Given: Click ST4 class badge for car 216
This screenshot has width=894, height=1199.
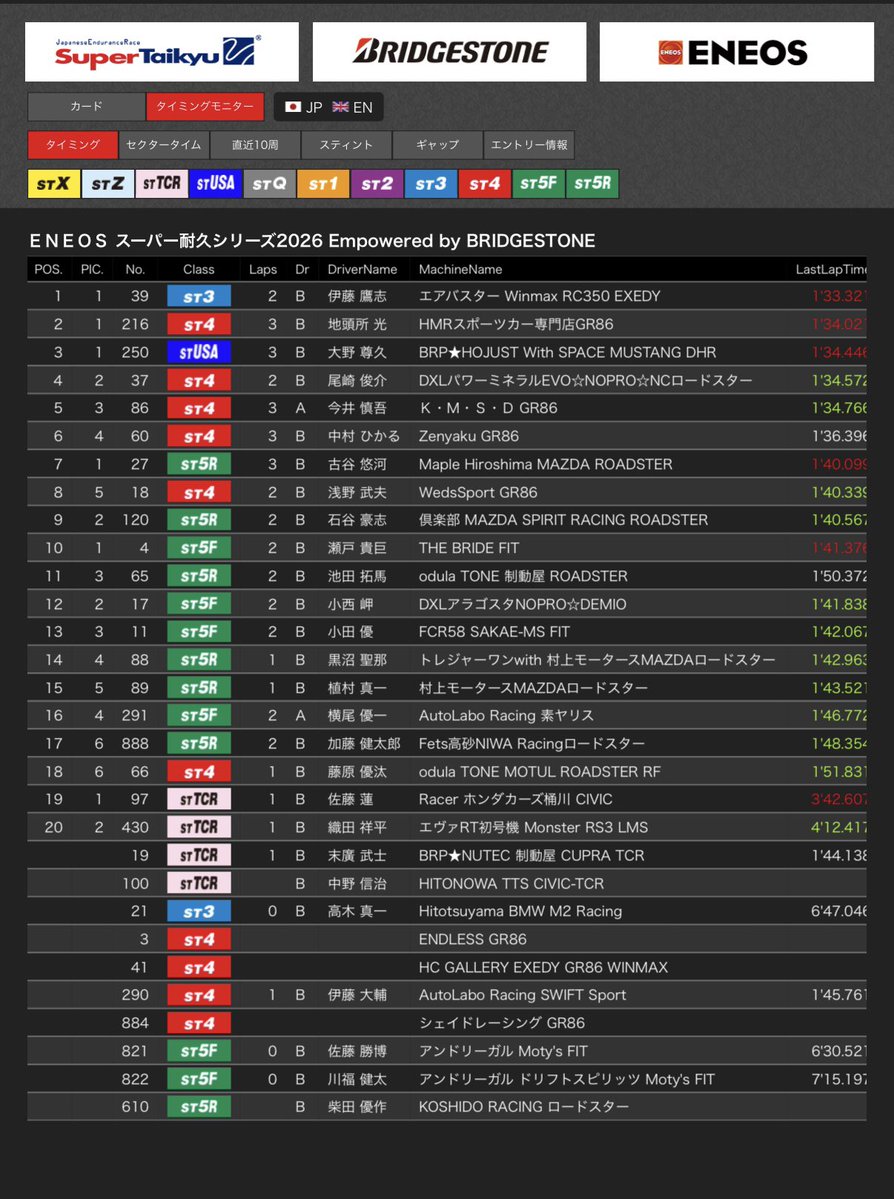Looking at the screenshot, I should click(199, 324).
